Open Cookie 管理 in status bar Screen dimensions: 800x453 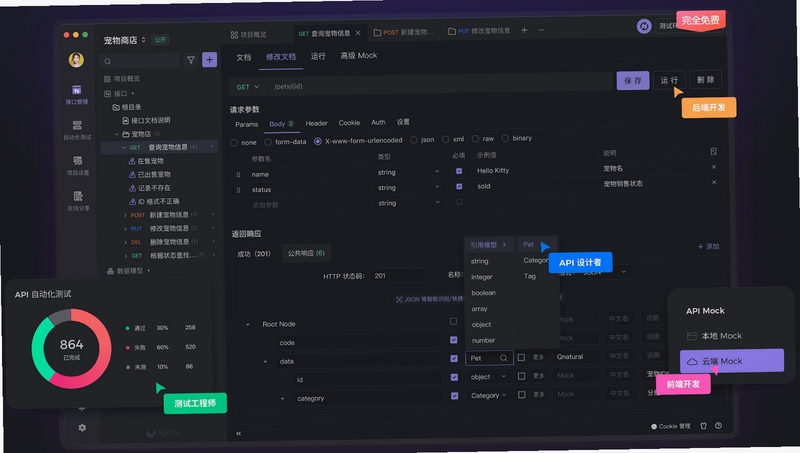coord(670,426)
